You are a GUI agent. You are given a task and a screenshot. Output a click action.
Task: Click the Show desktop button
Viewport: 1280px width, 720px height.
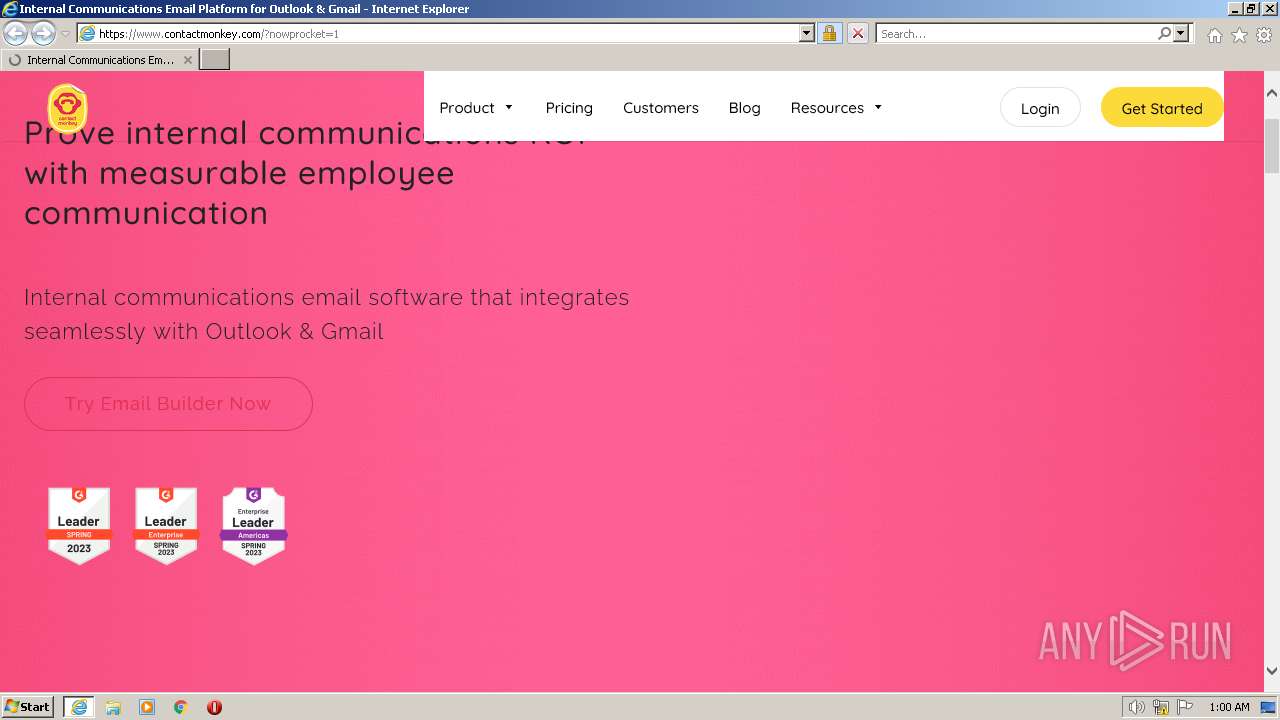(1270, 707)
